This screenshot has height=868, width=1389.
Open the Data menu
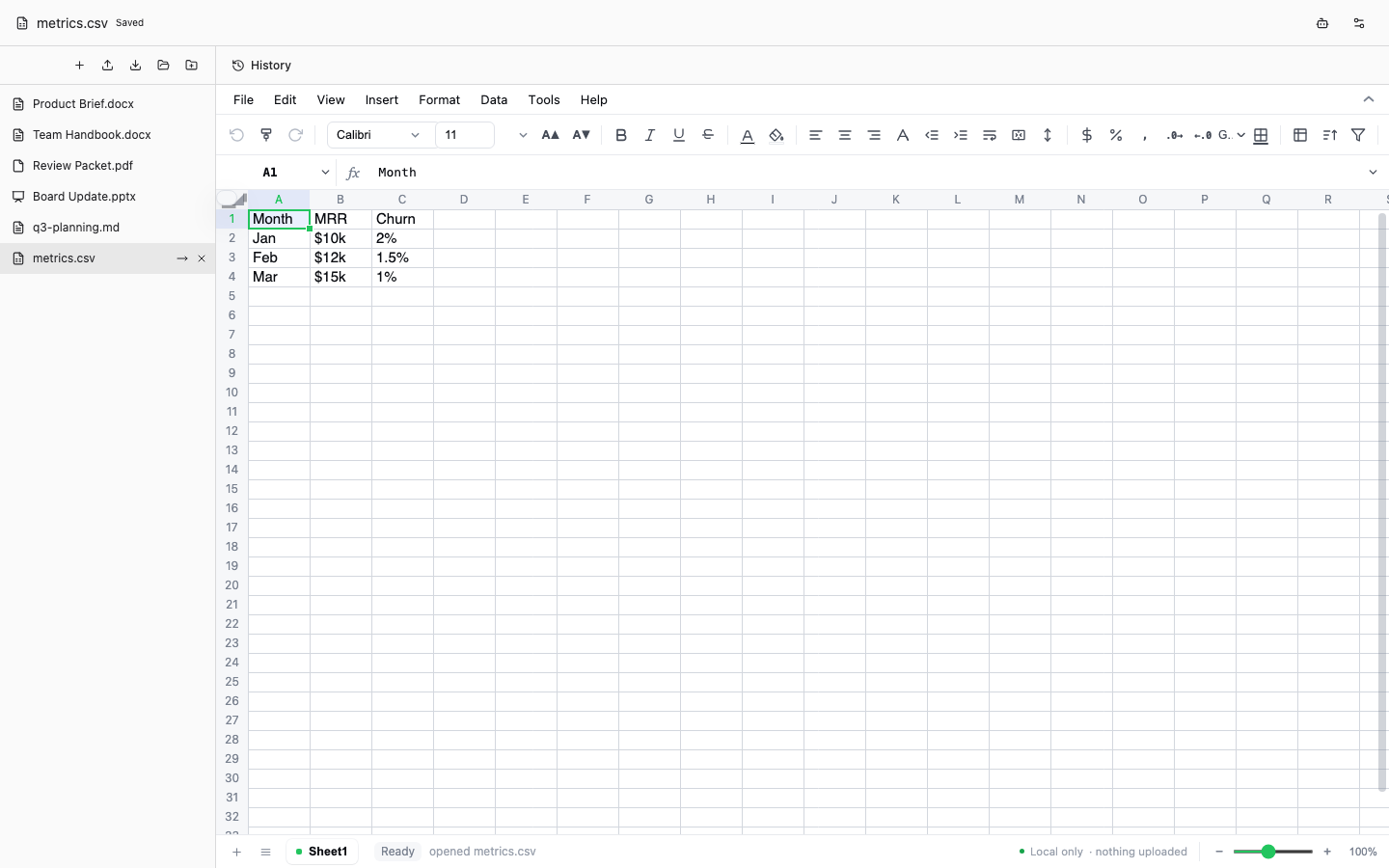pyautogui.click(x=494, y=99)
